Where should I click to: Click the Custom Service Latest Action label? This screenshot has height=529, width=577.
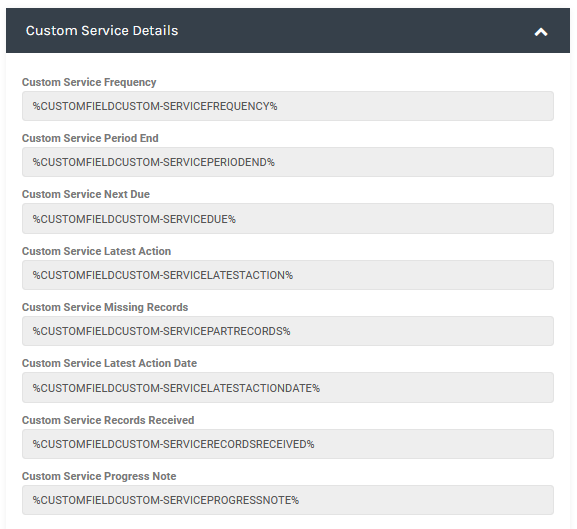click(x=96, y=251)
